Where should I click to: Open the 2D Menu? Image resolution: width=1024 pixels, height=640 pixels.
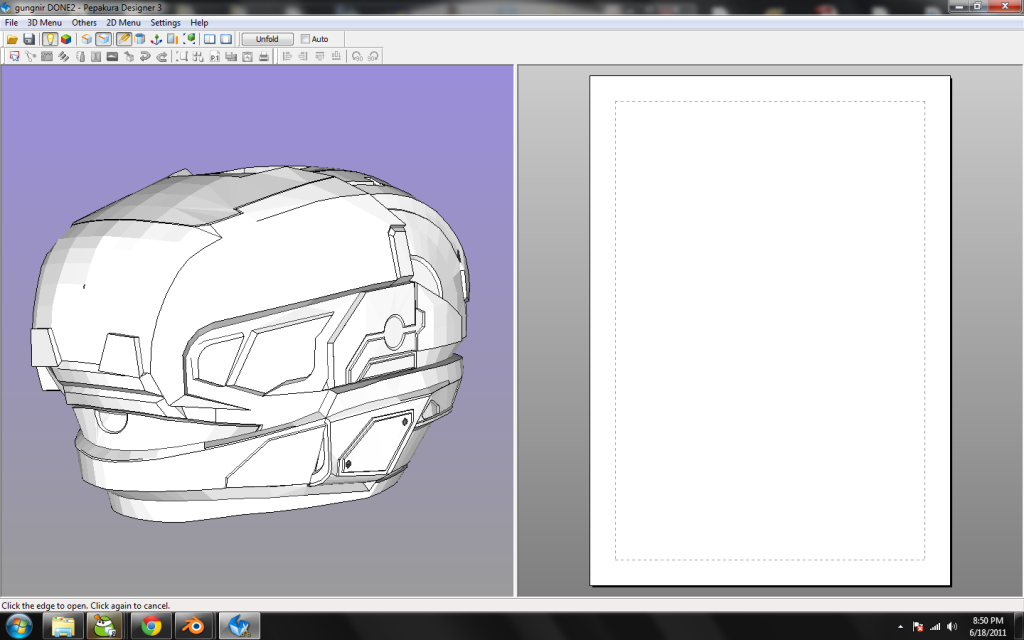tap(124, 22)
